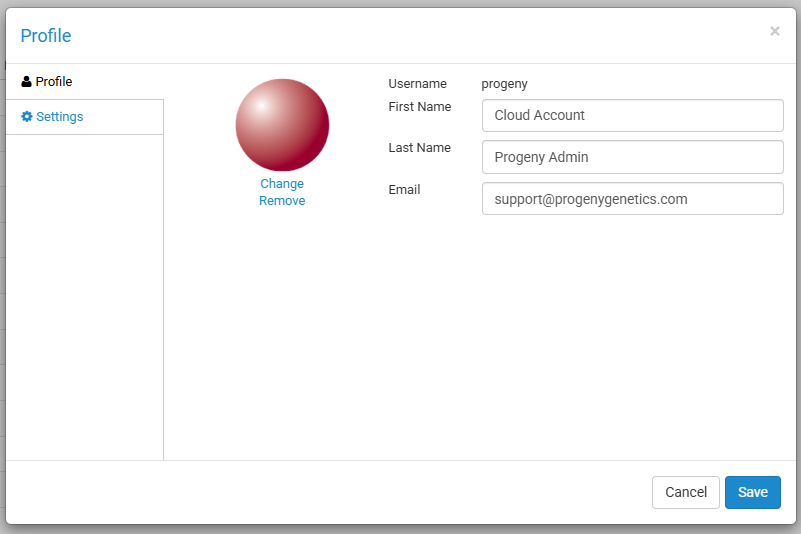Click the red sphere avatar image
Screen dimensions: 801x534
[x=282, y=125]
